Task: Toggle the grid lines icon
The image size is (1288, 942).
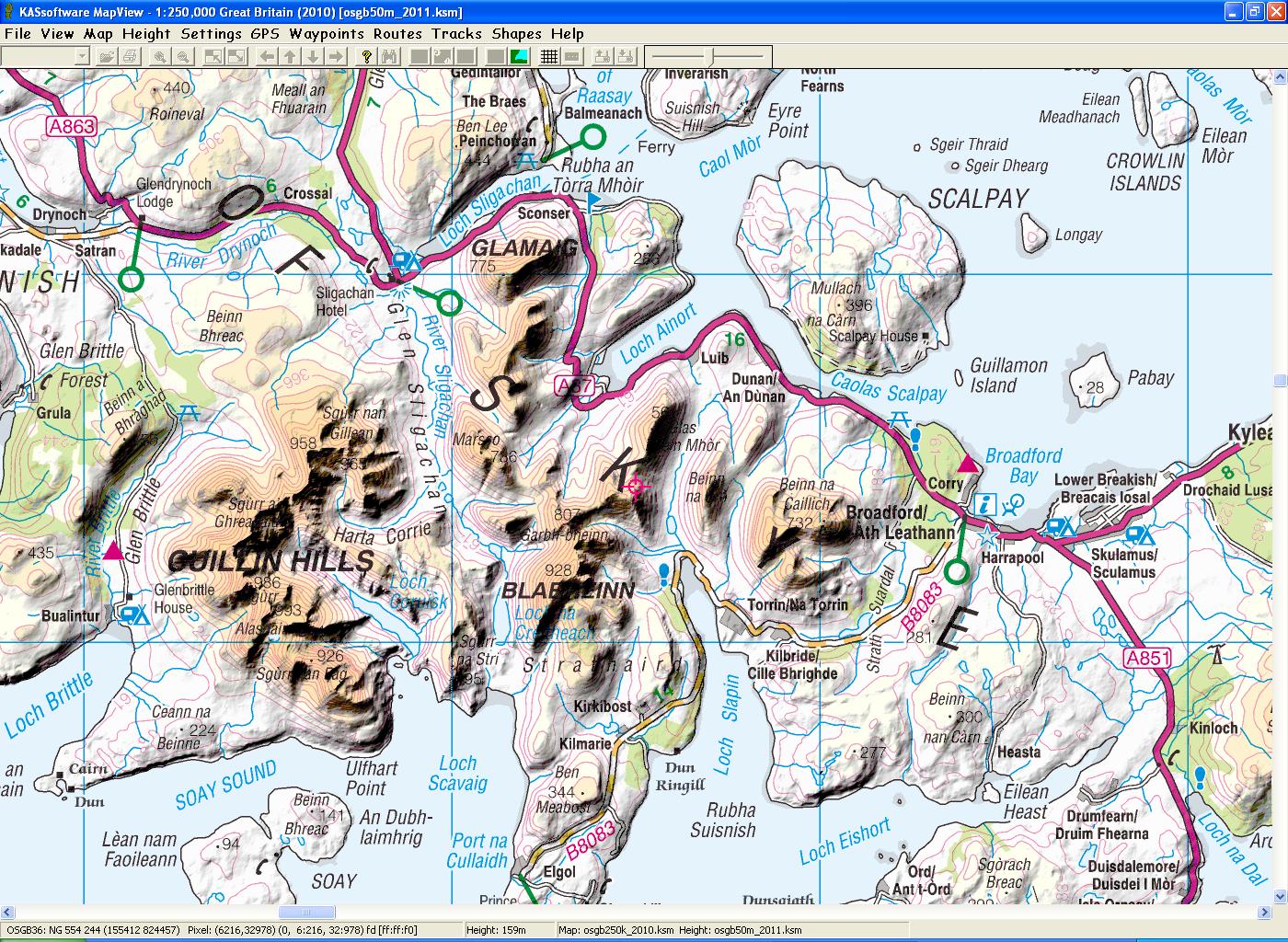Action: tap(549, 57)
